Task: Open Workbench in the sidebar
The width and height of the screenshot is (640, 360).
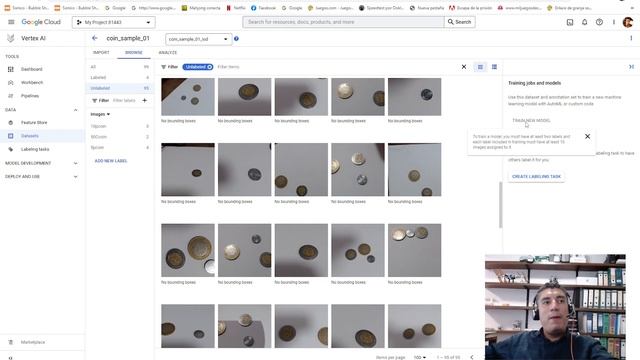Action: point(32,82)
